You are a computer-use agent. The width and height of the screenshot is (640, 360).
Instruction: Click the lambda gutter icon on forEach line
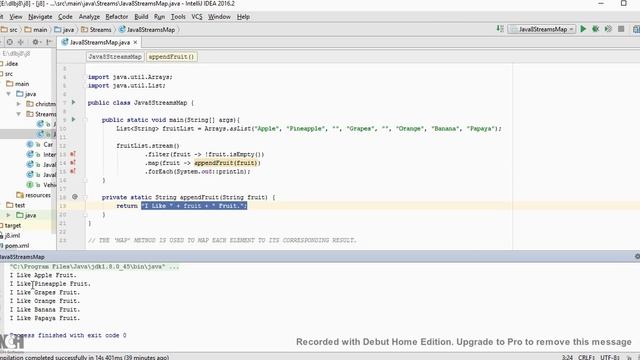point(73,171)
